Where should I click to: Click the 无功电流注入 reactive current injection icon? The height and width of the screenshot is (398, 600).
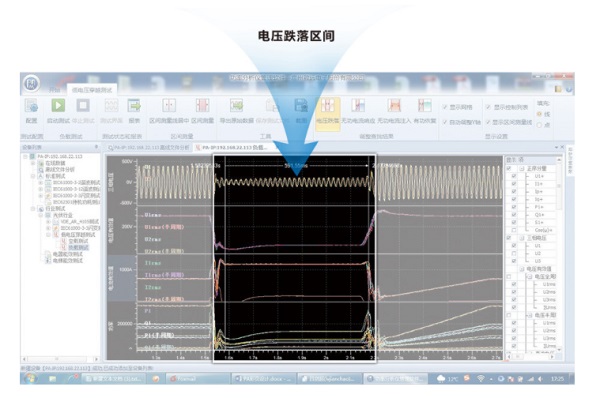click(394, 106)
